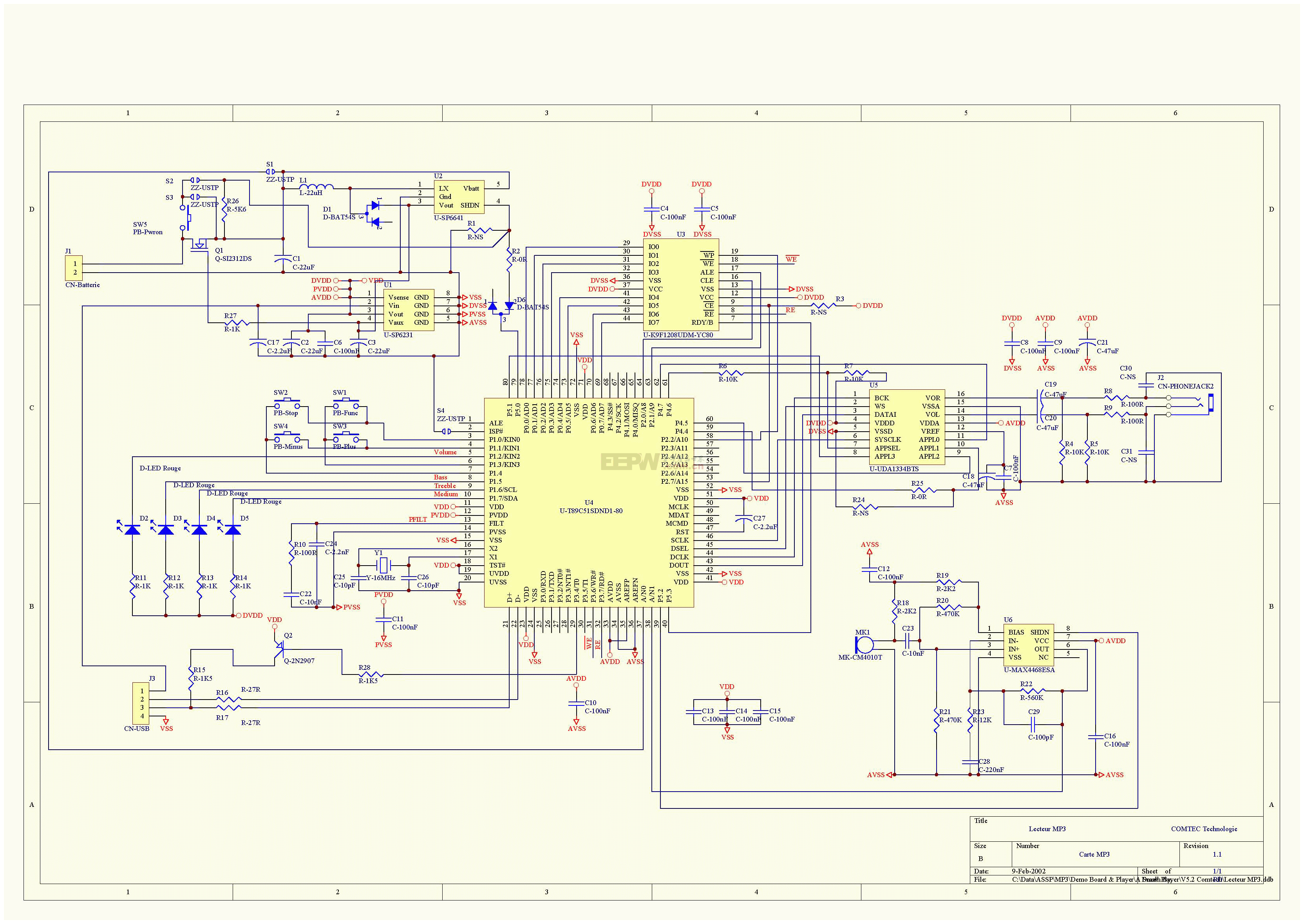Click the Q1 SI2312DS MOSFET symbol

(x=200, y=245)
